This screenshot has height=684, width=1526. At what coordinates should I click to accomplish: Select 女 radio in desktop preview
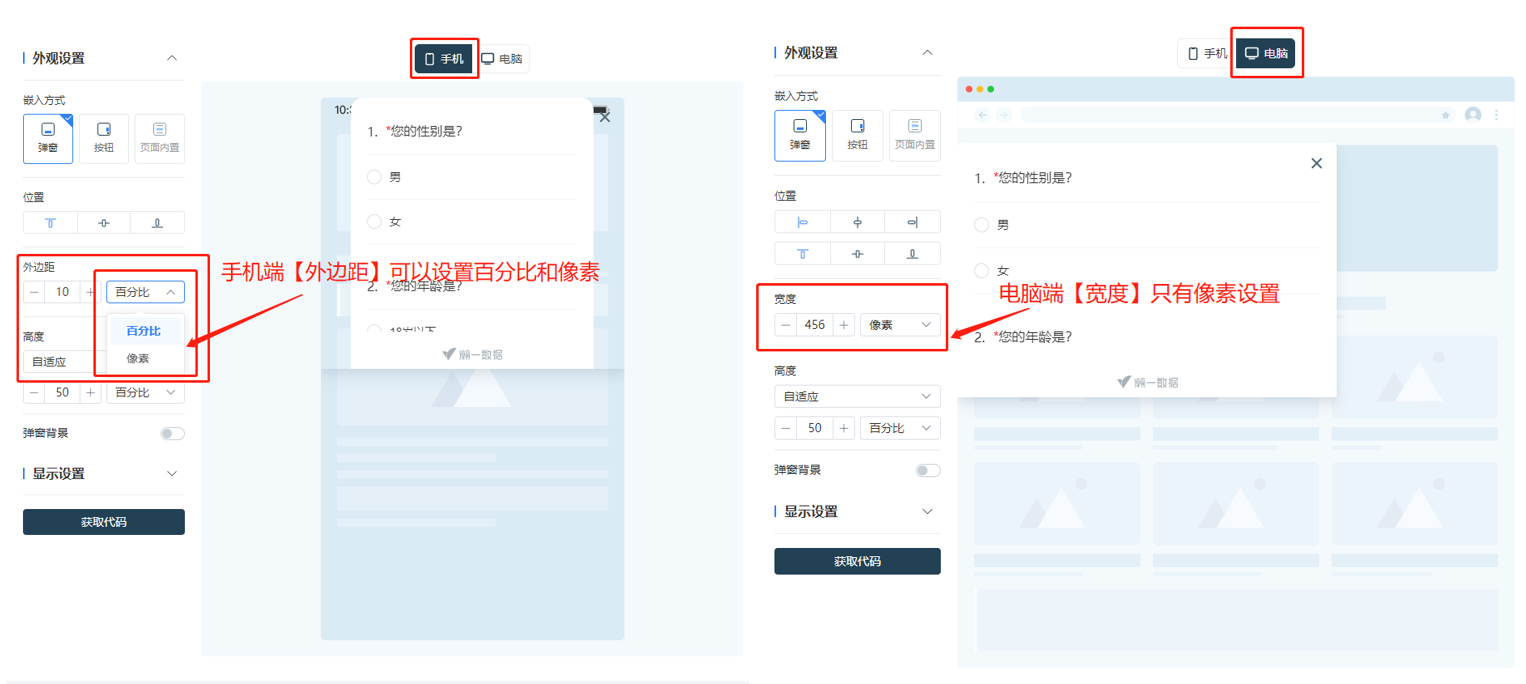point(981,271)
